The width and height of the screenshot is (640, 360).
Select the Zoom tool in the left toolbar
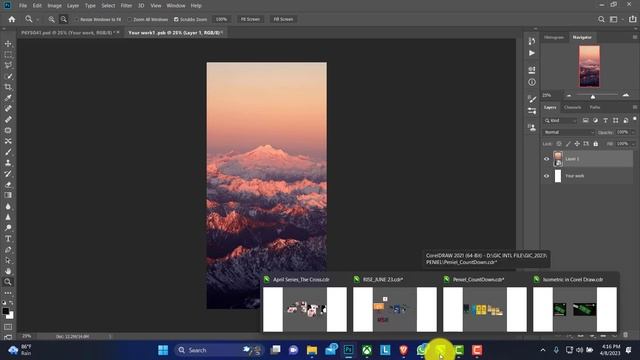(8, 282)
